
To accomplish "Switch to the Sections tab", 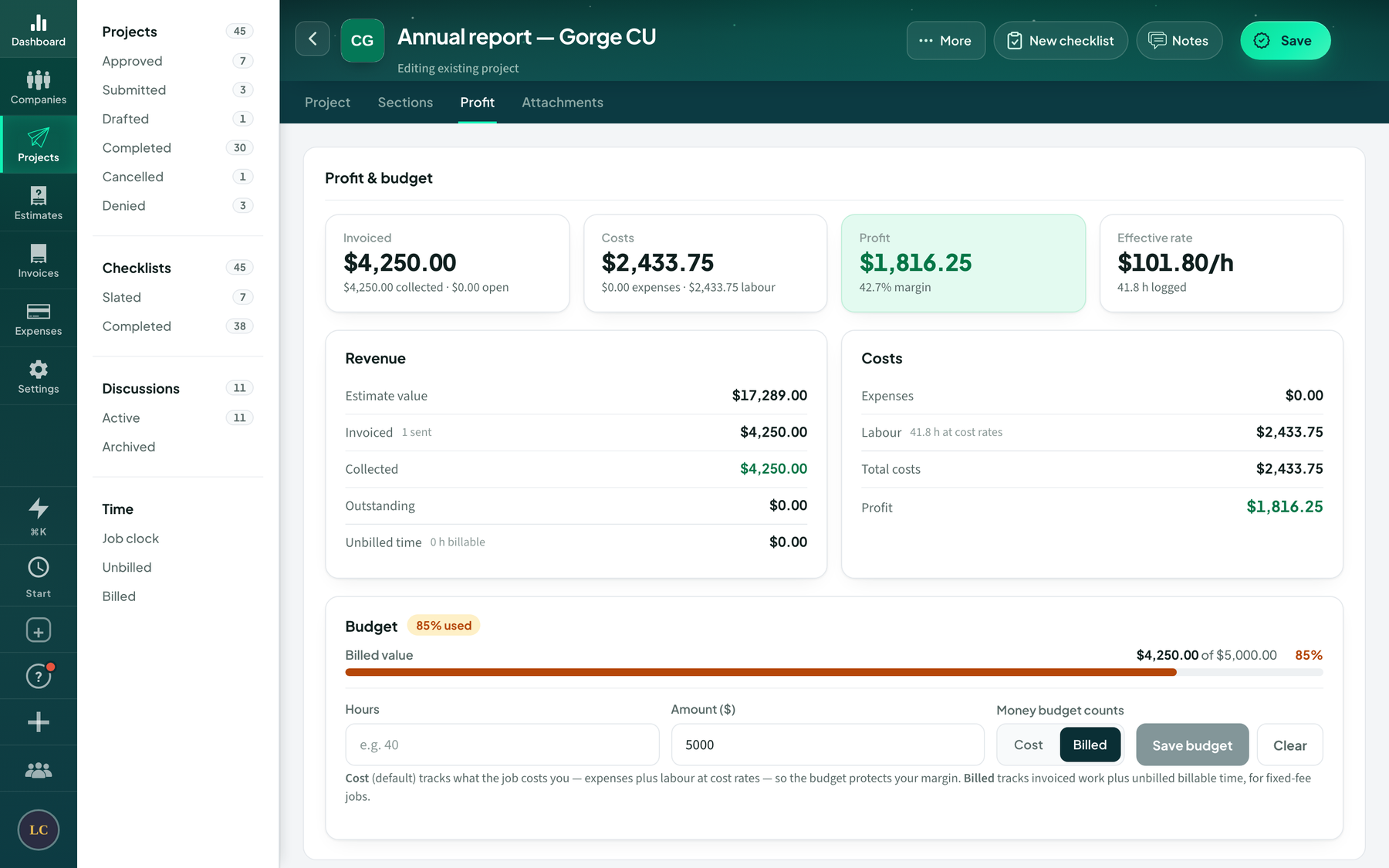I will pos(405,103).
